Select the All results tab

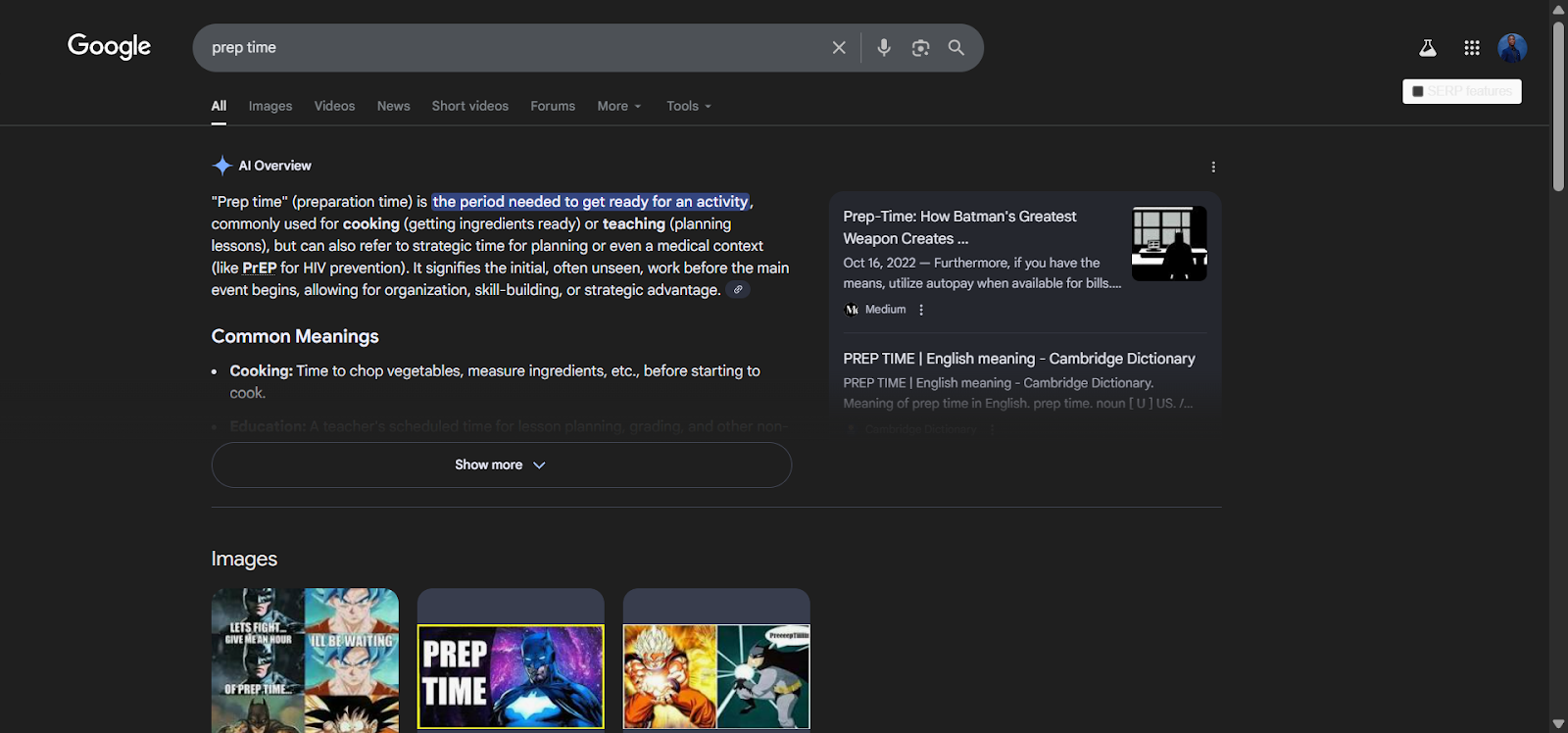click(219, 106)
